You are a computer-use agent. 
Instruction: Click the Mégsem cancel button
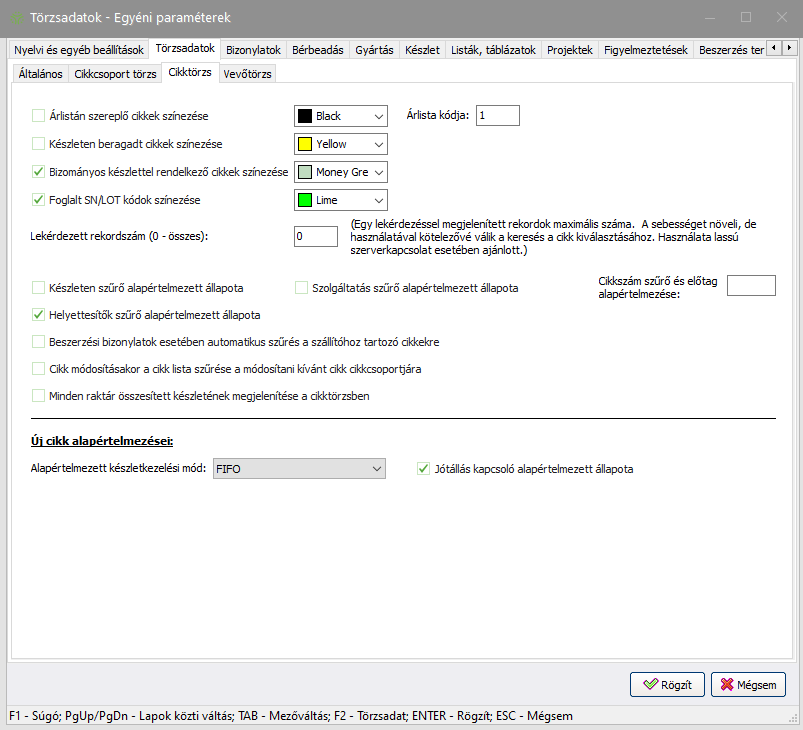click(748, 684)
